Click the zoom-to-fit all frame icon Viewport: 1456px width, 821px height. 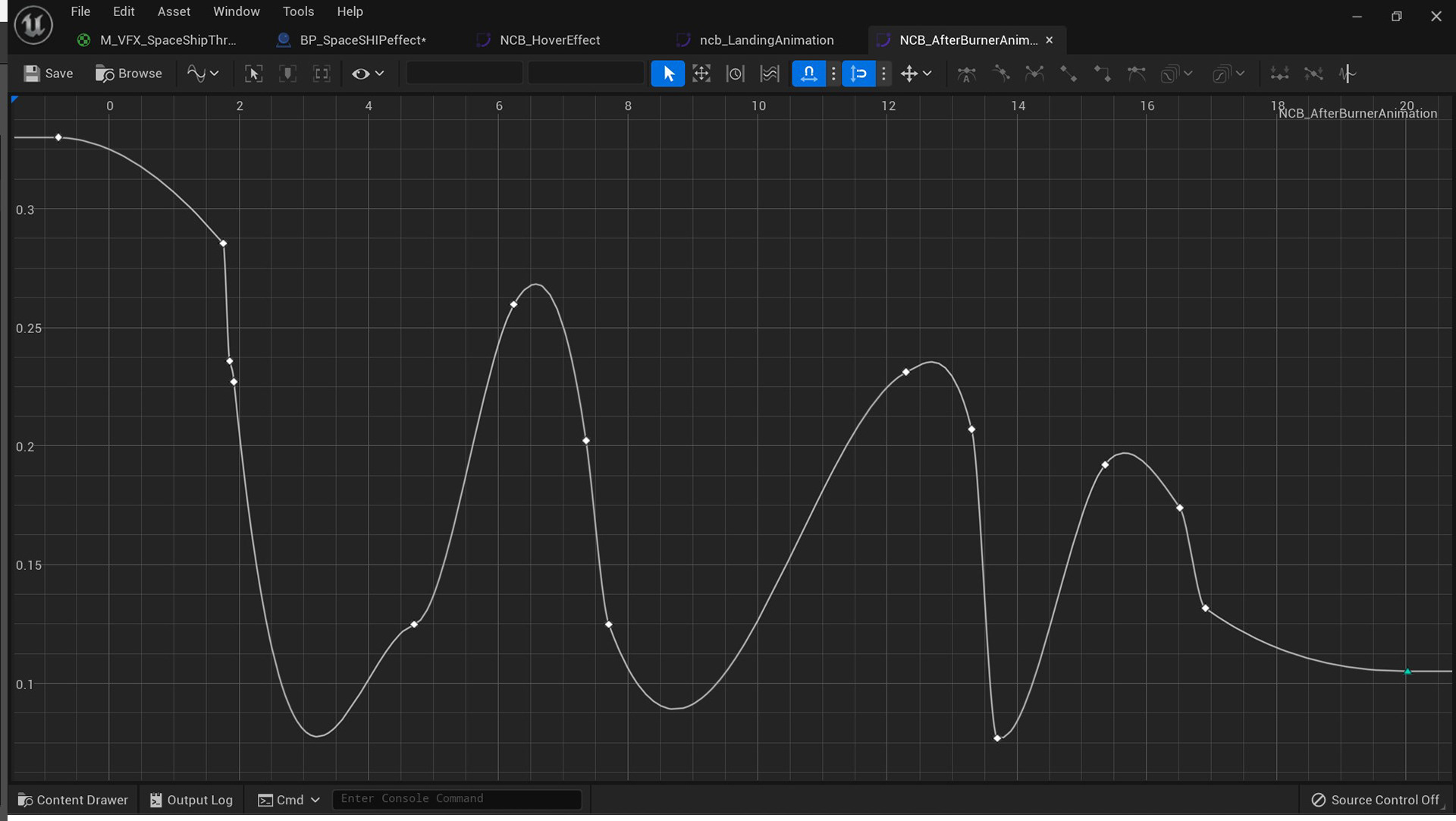322,74
